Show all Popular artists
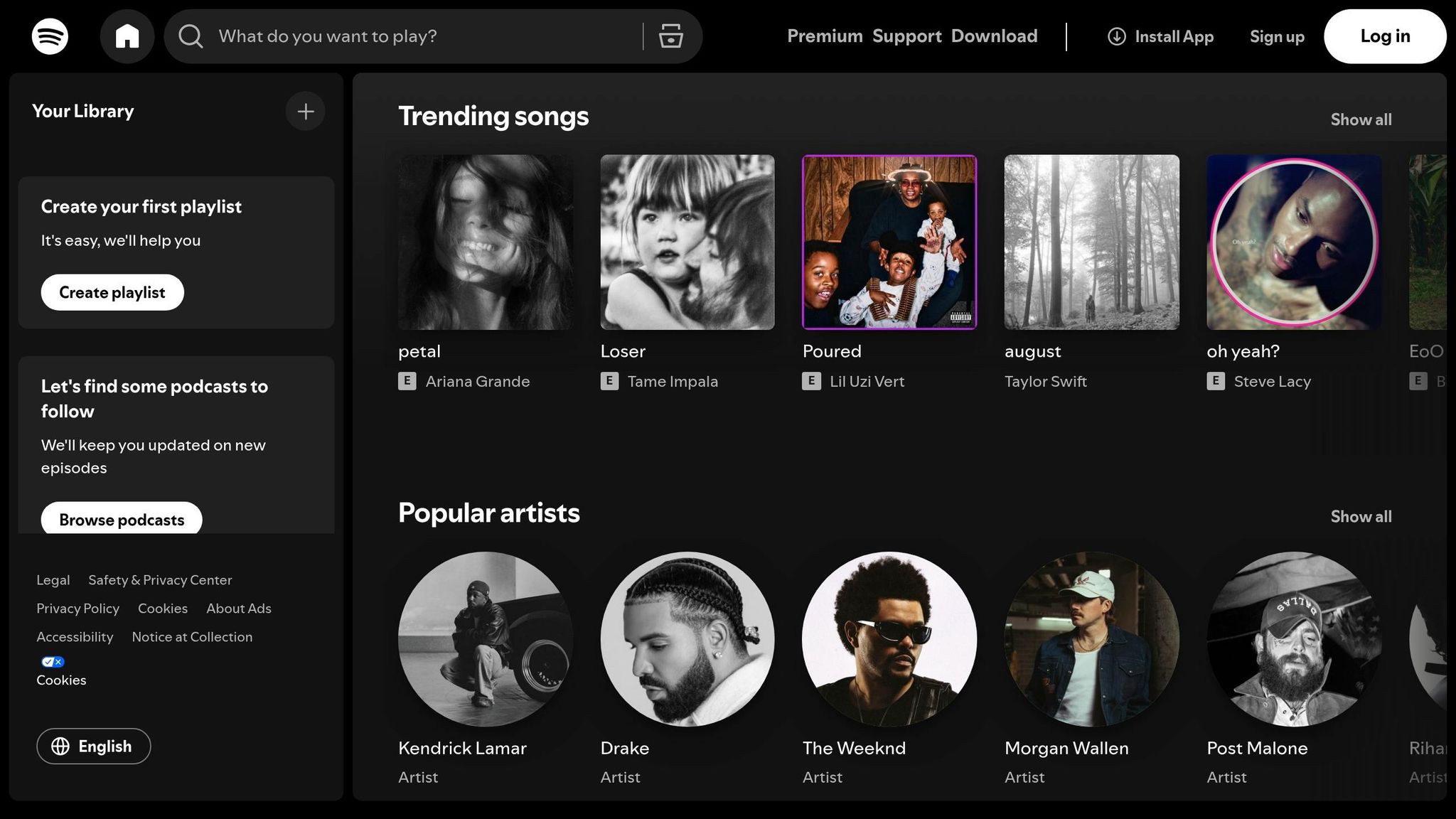 [x=1361, y=517]
